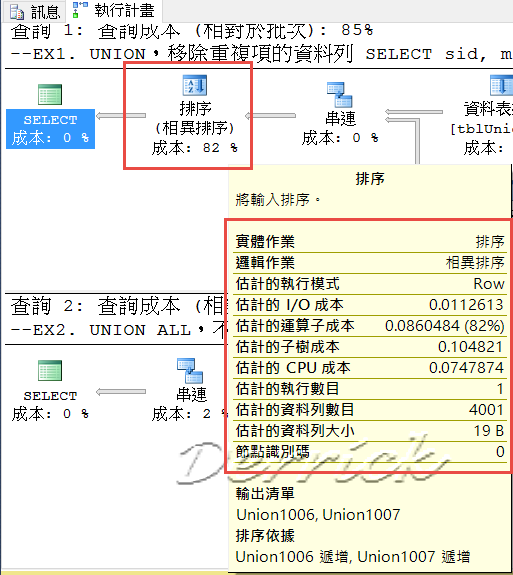Switch to the 執行計畫 tab
This screenshot has width=513, height=575.
(x=114, y=10)
